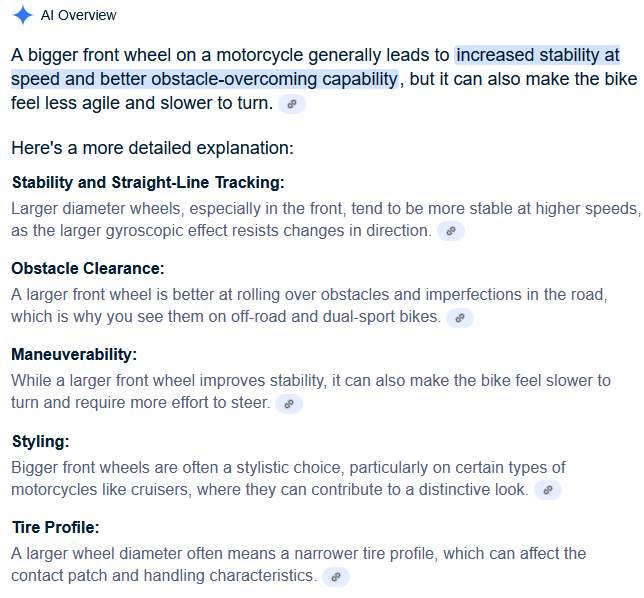Open source link after 'slower to turn'
The height and width of the screenshot is (598, 644).
[291, 104]
